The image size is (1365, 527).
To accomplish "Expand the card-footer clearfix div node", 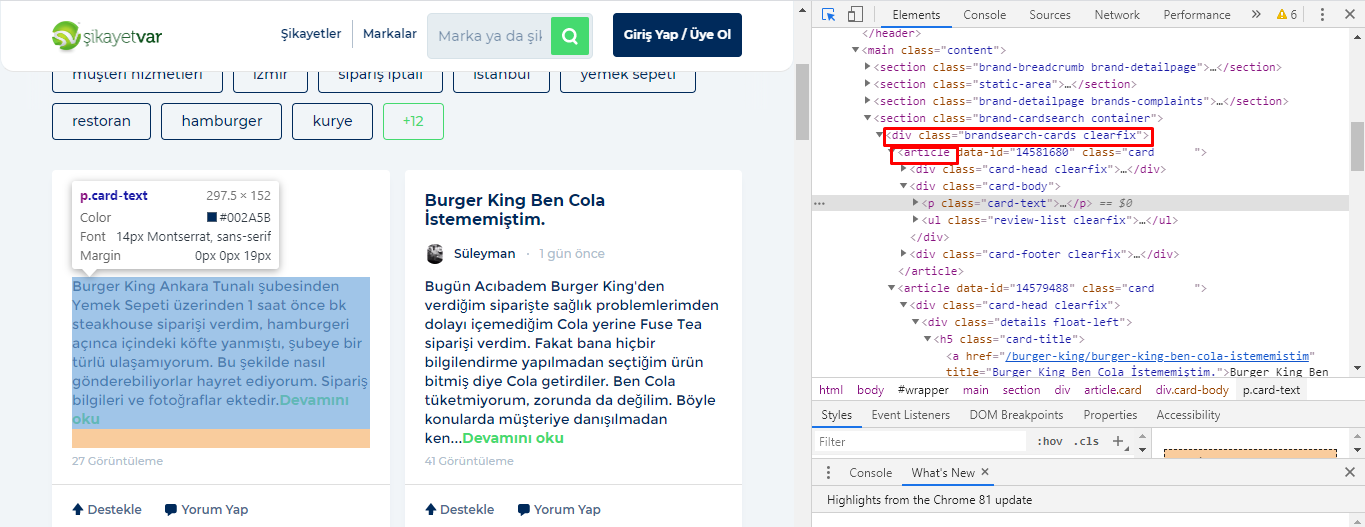I will [x=904, y=254].
